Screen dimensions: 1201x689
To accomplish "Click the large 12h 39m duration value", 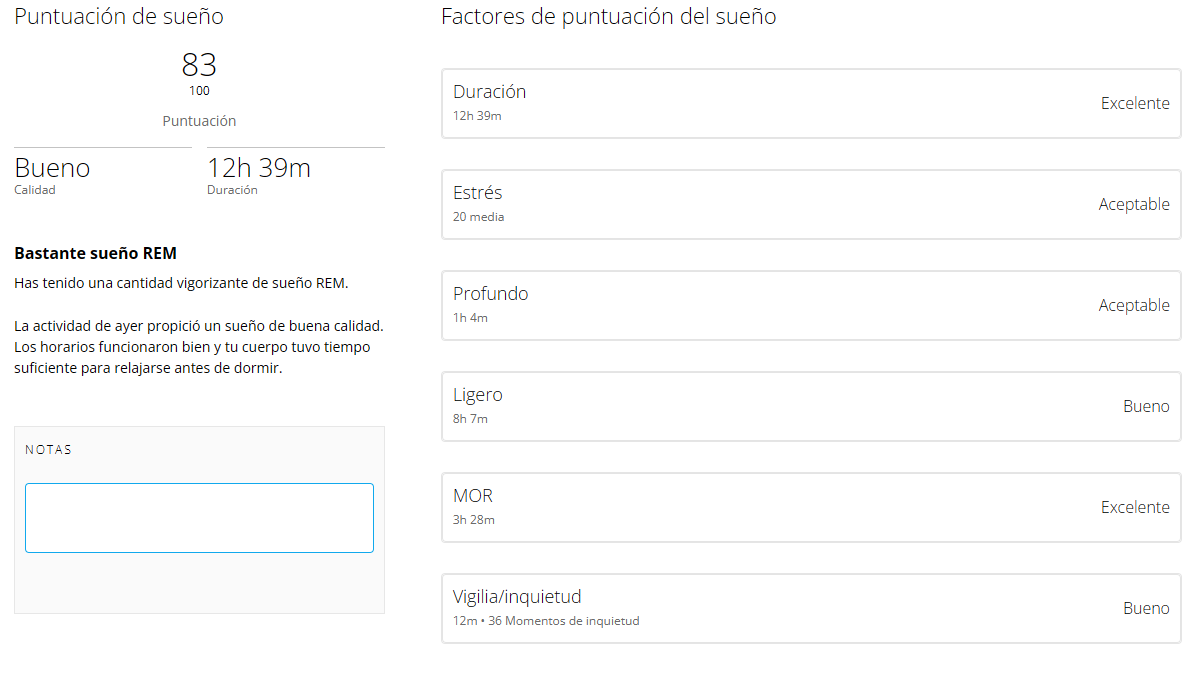I will tap(259, 168).
